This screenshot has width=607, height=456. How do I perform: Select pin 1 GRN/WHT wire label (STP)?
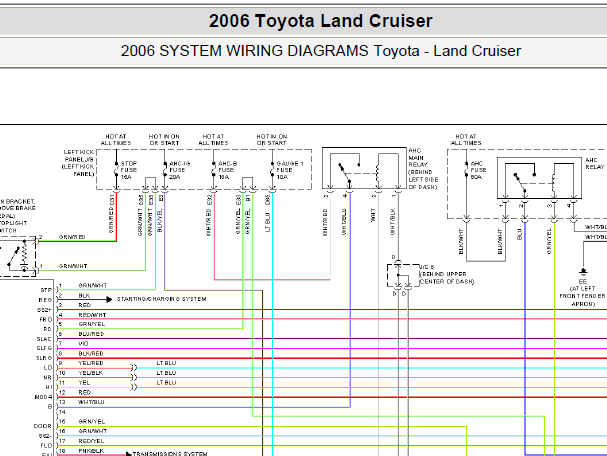coord(93,285)
